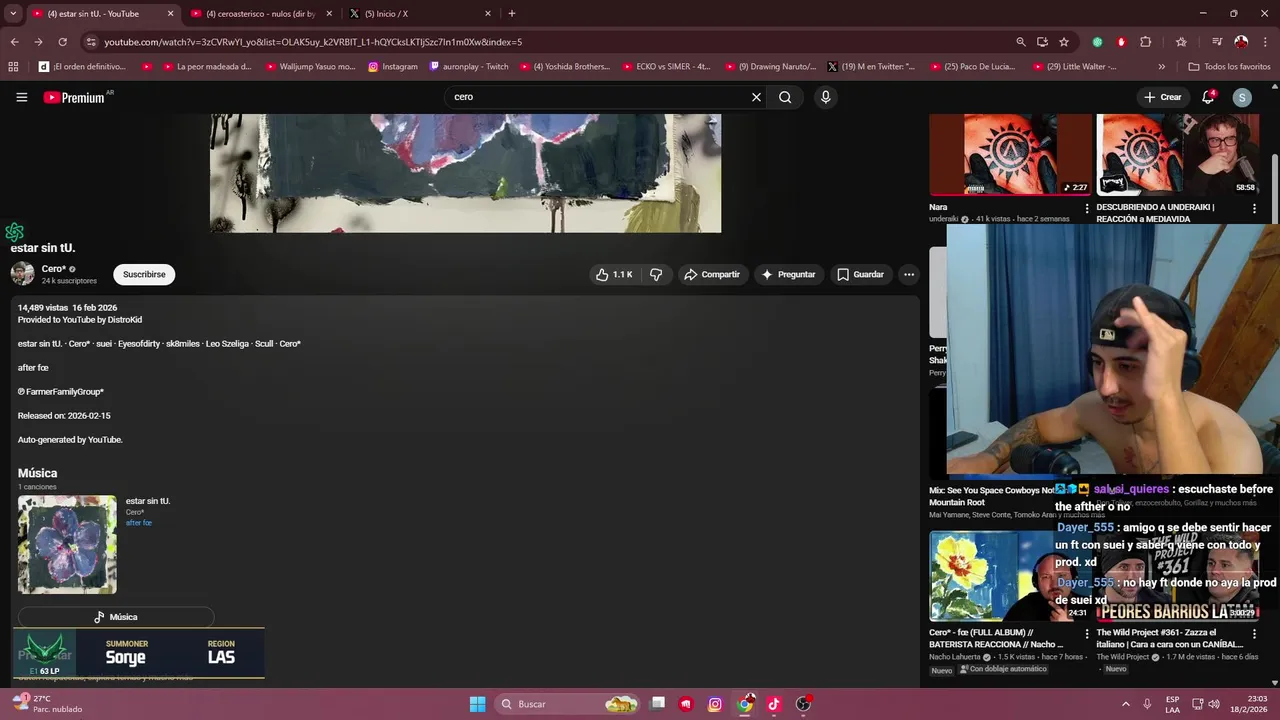1280x720 pixels.
Task: Click the Preguntar button
Action: click(788, 274)
